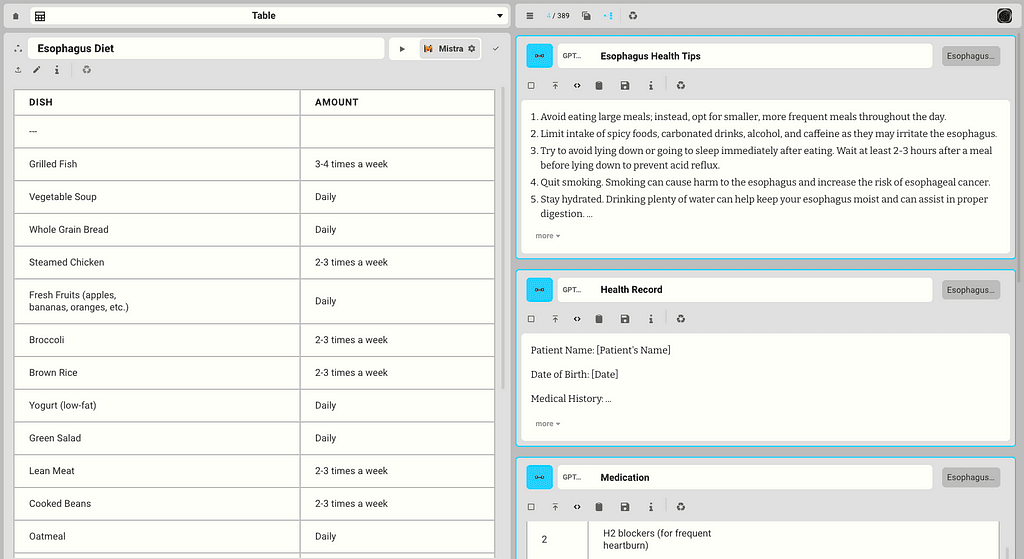
Task: Click the Esophagus tag on Health Tips card
Action: click(970, 56)
